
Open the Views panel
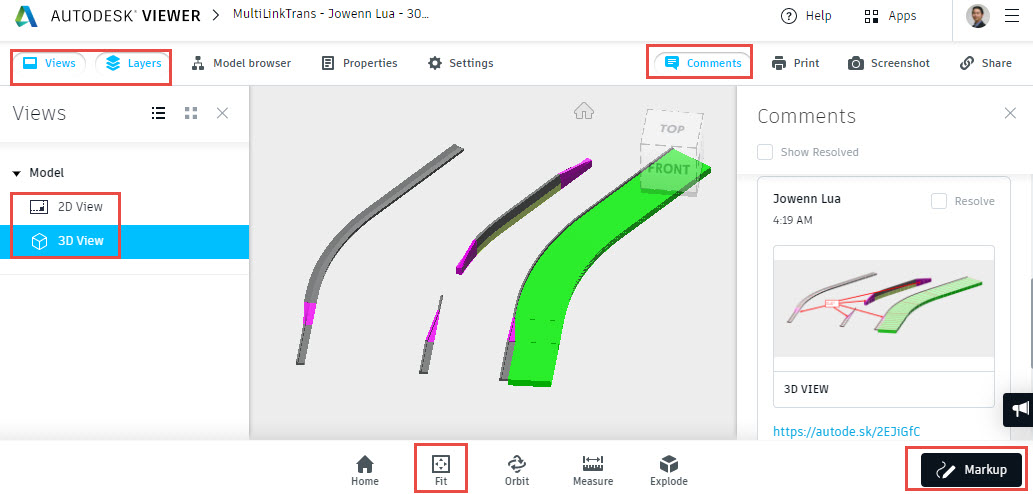[49, 63]
